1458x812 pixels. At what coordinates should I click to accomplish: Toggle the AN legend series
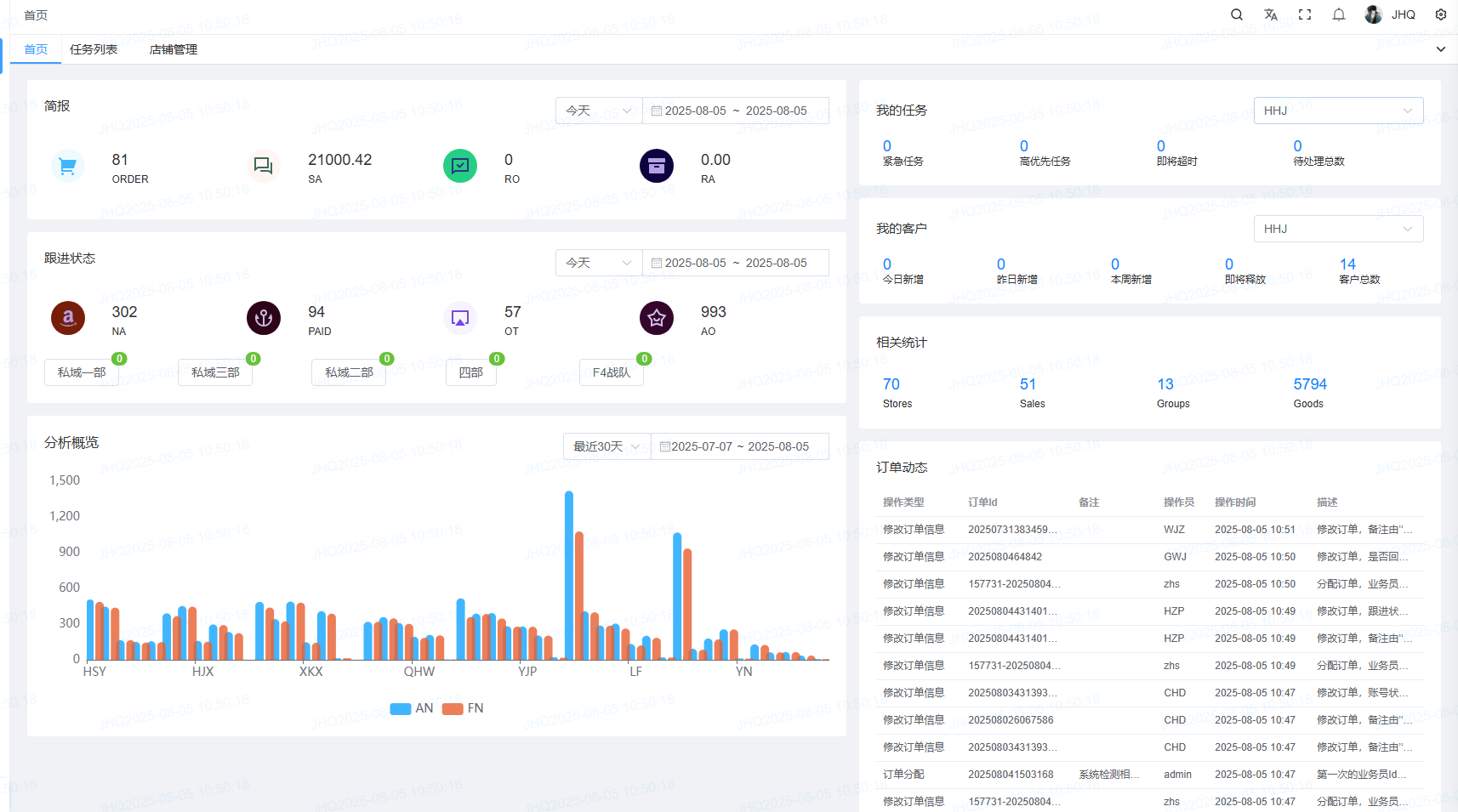[412, 708]
